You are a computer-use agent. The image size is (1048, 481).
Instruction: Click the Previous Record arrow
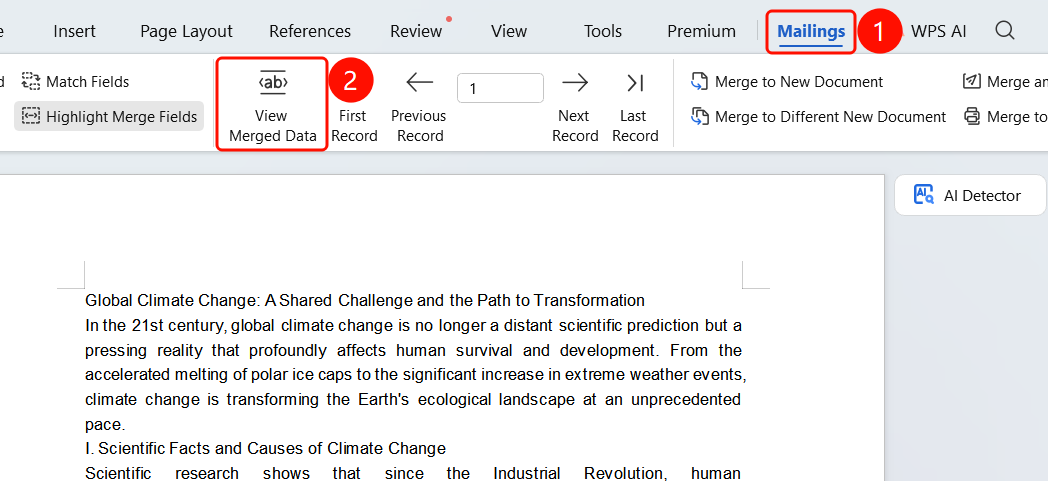pyautogui.click(x=419, y=83)
